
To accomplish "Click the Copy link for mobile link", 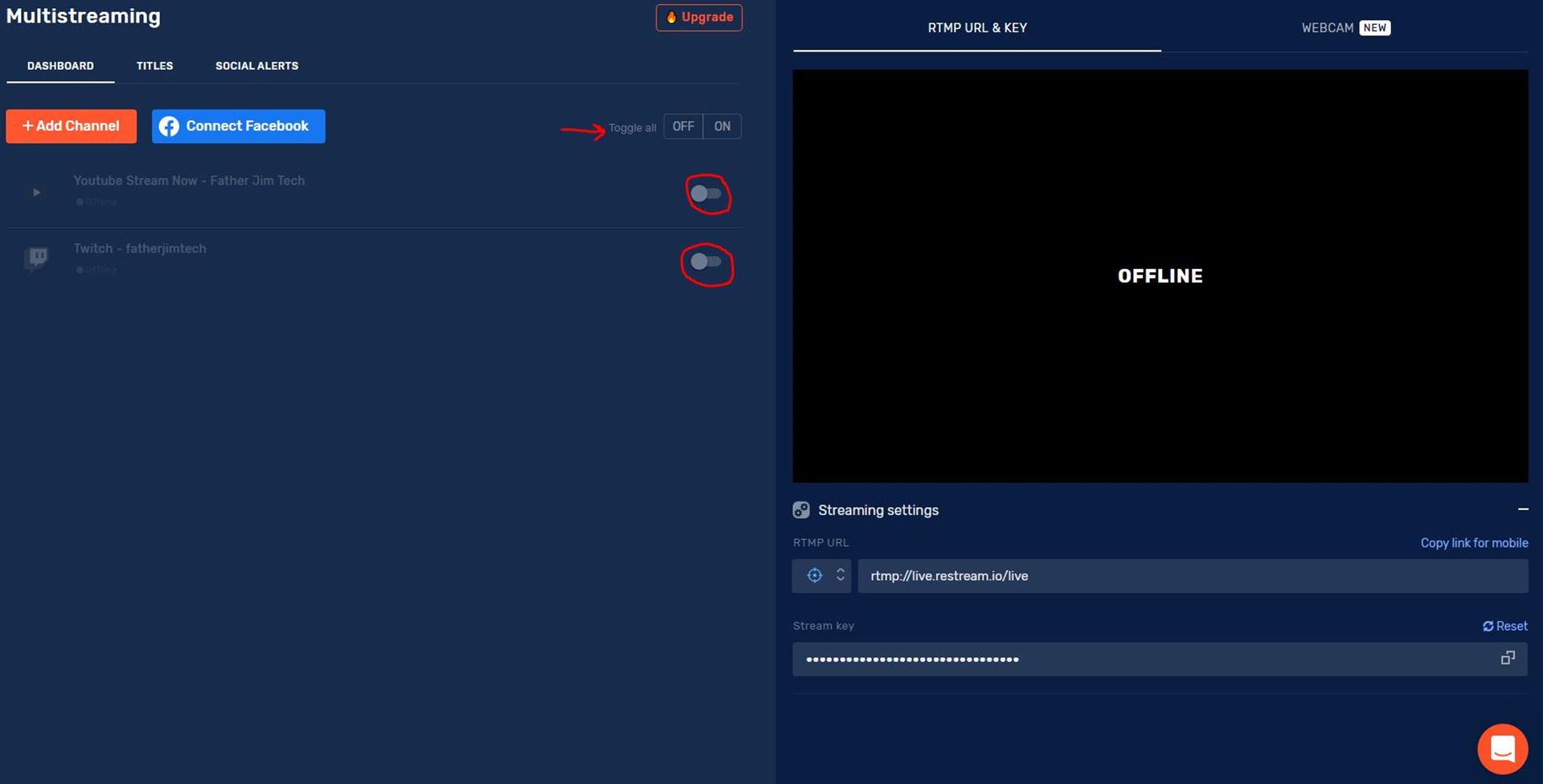I will [x=1474, y=543].
